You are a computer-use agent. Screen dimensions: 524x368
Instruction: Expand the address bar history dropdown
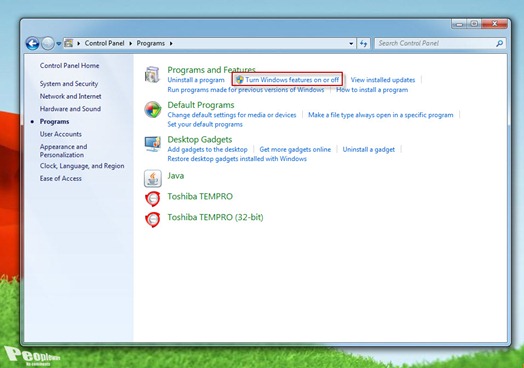click(x=351, y=43)
